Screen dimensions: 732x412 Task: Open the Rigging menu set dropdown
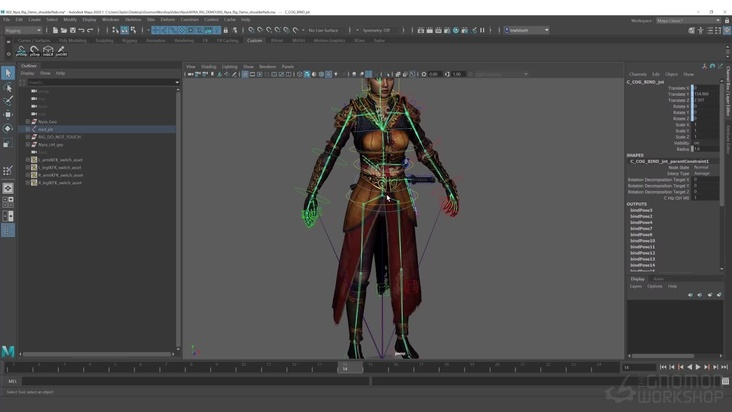pyautogui.click(x=23, y=30)
